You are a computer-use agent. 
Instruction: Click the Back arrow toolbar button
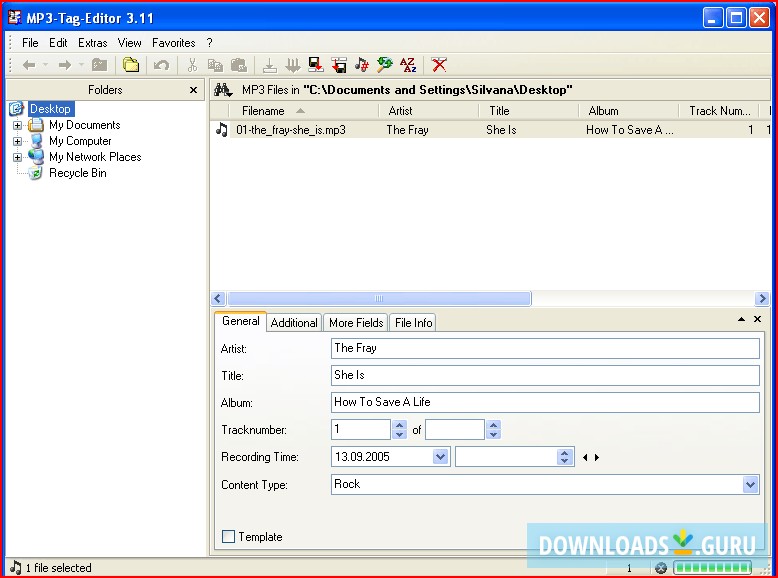(29, 65)
